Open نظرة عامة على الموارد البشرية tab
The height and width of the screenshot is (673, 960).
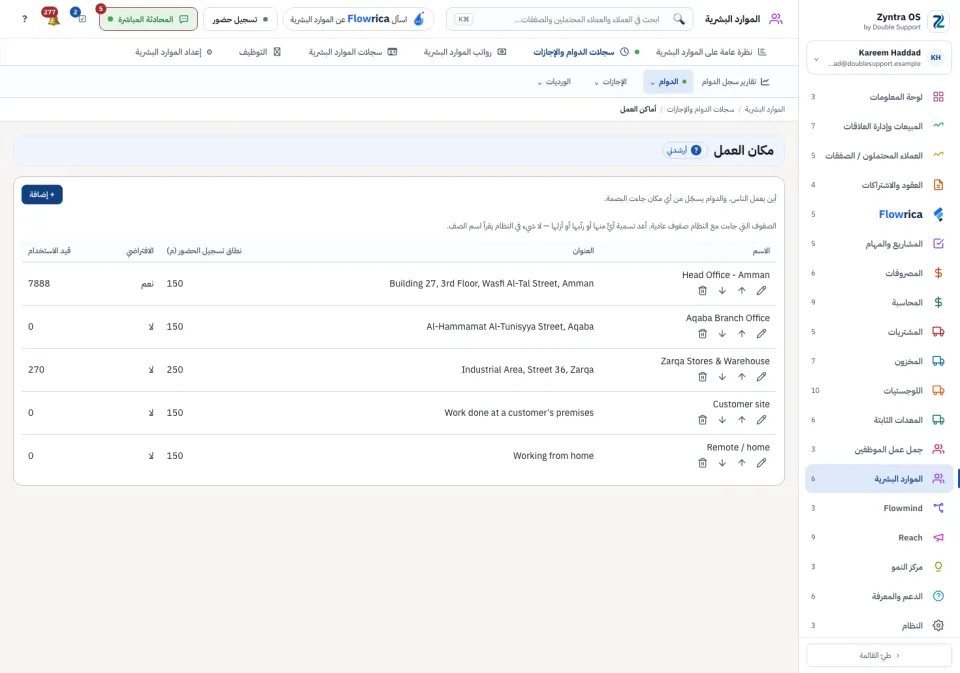[x=711, y=52]
